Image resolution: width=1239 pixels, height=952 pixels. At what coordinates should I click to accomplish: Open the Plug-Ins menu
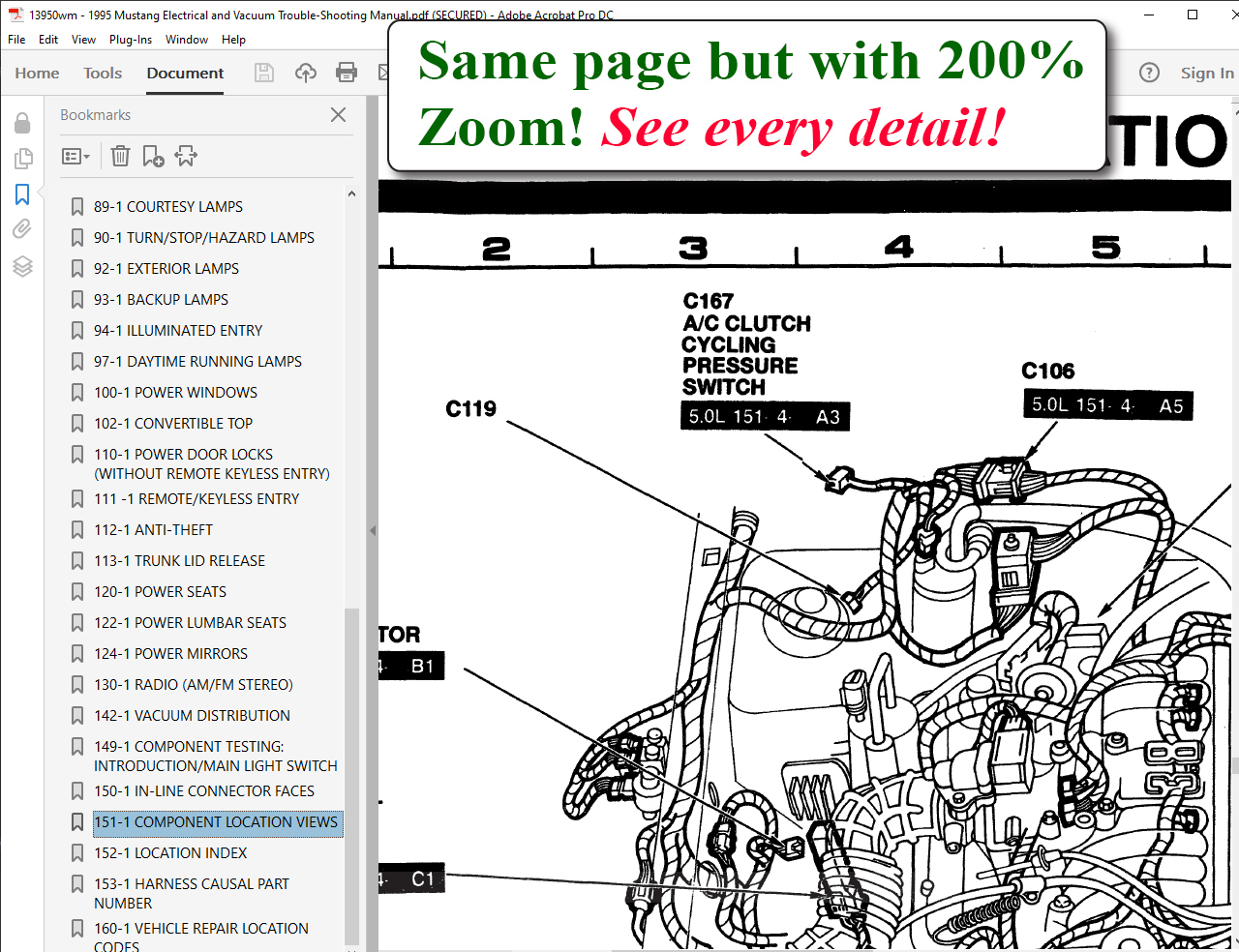click(x=131, y=40)
